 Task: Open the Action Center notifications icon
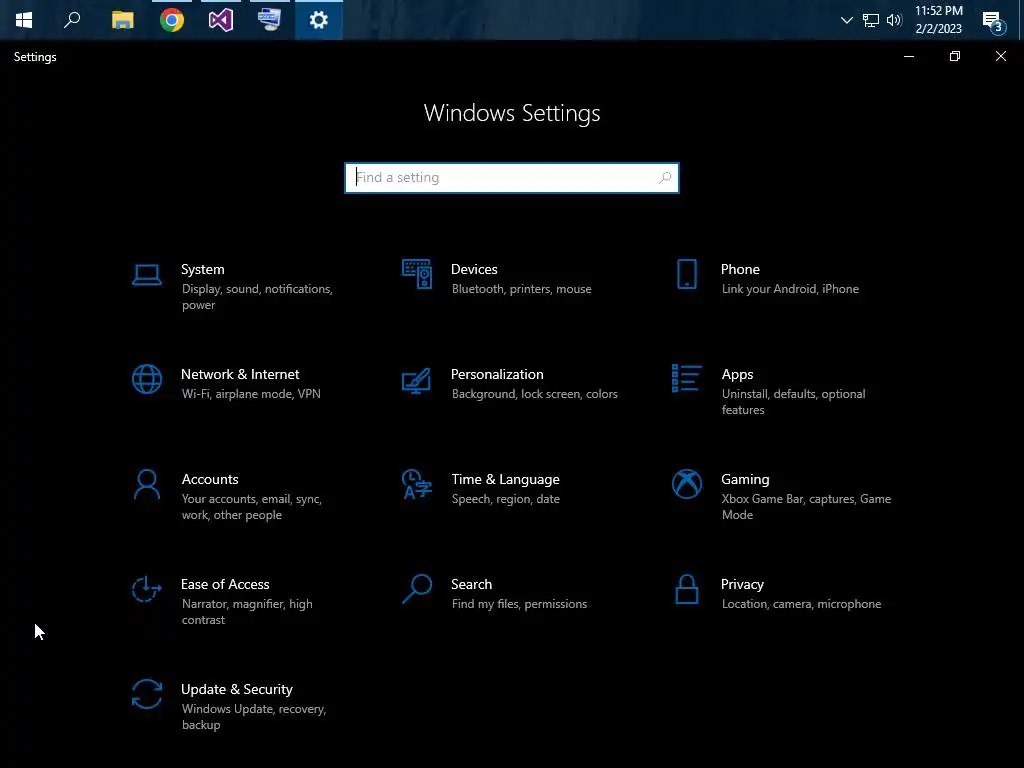coord(993,22)
